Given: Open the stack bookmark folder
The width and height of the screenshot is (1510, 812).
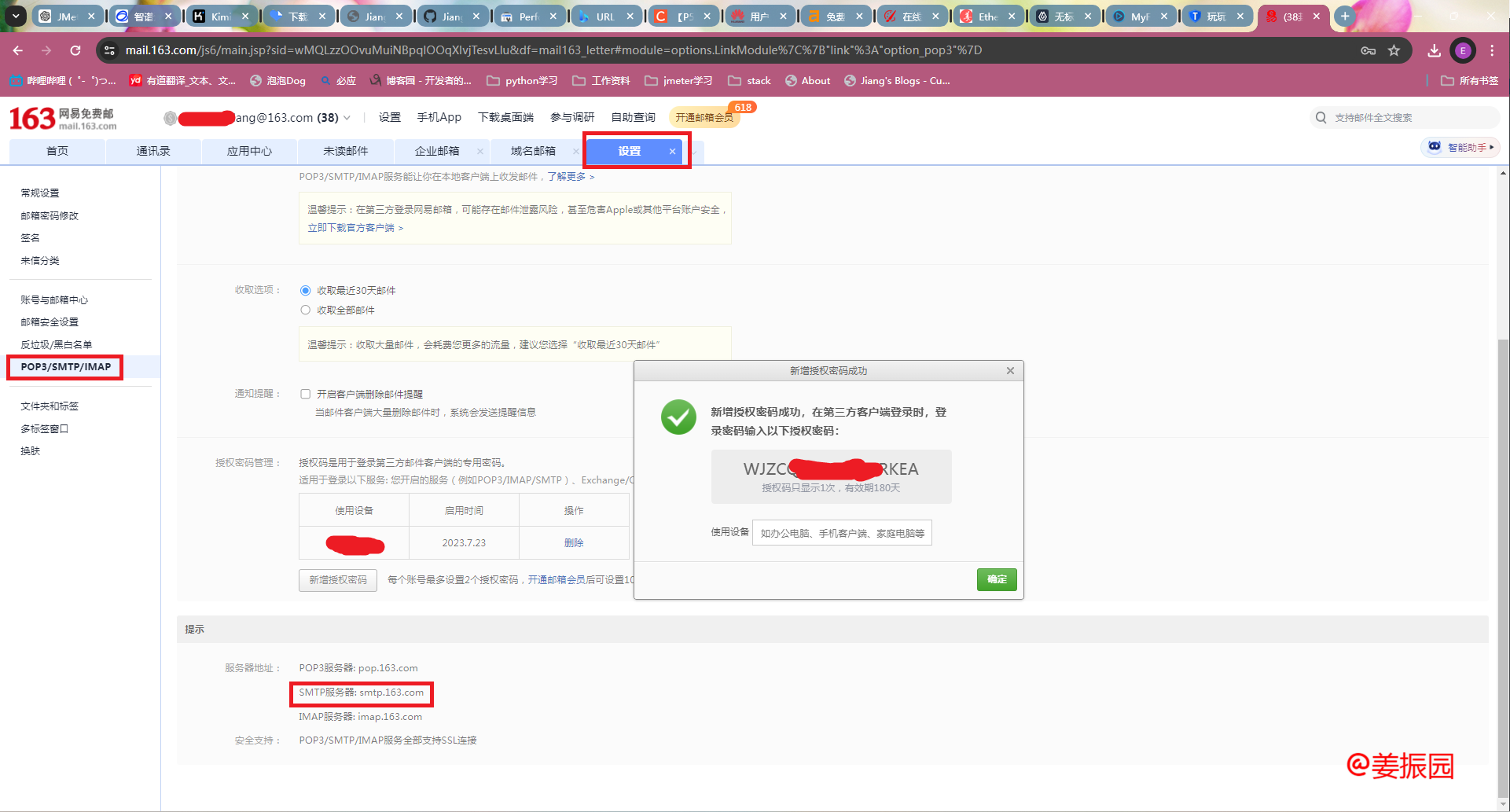Looking at the screenshot, I should tap(749, 81).
